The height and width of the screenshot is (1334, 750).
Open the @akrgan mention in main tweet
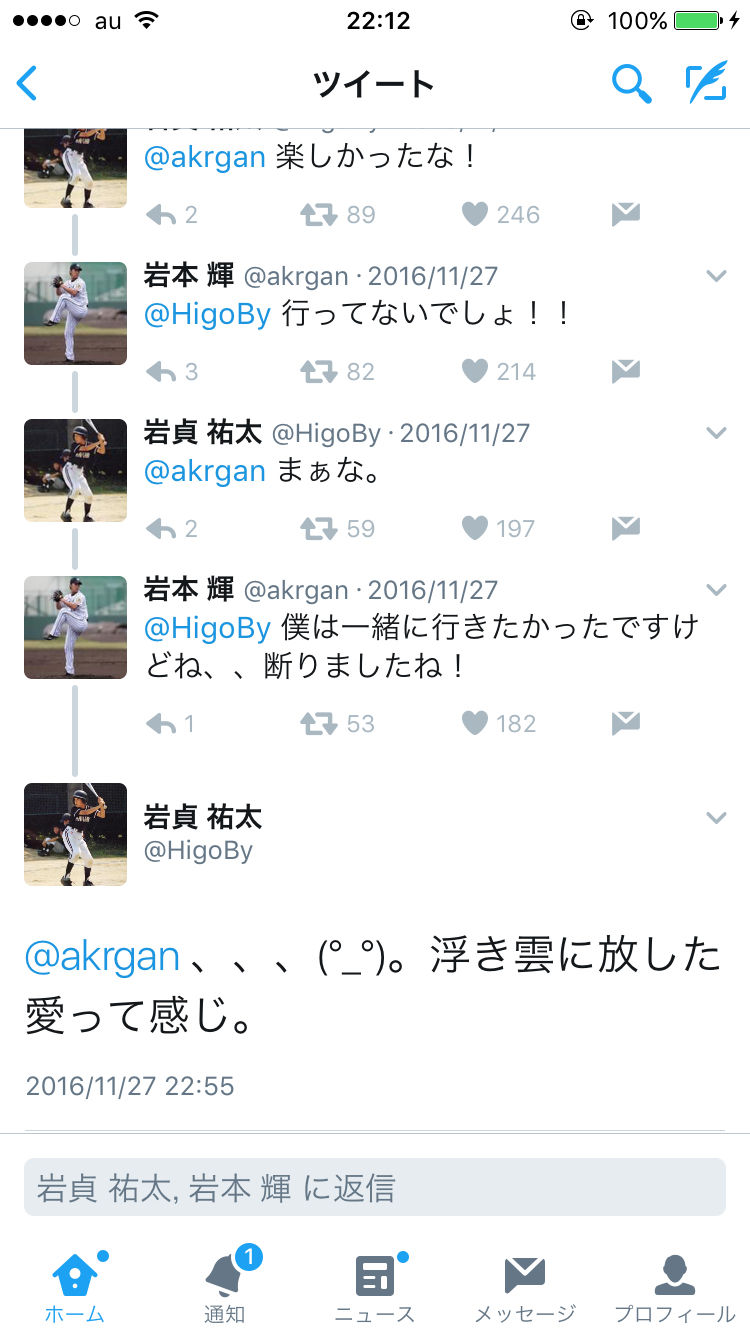102,957
